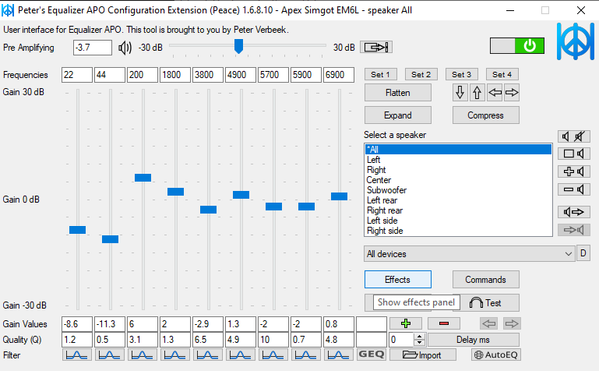The width and height of the screenshot is (599, 371).
Task: Click the Pre Amplifying slider handle
Action: tap(238, 46)
